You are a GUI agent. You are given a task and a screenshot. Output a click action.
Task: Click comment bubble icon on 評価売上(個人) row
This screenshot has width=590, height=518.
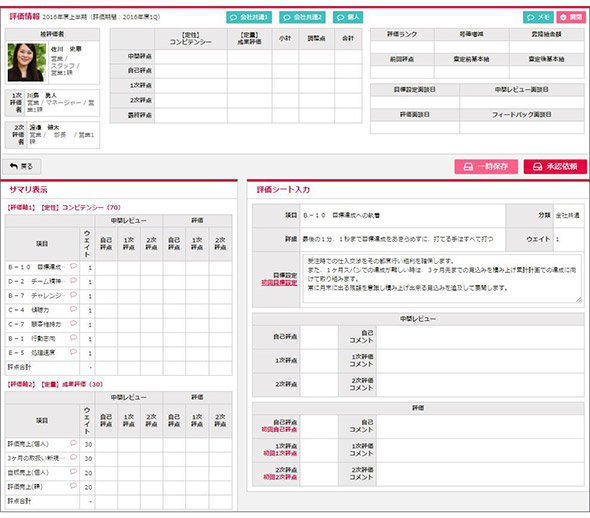(x=73, y=444)
